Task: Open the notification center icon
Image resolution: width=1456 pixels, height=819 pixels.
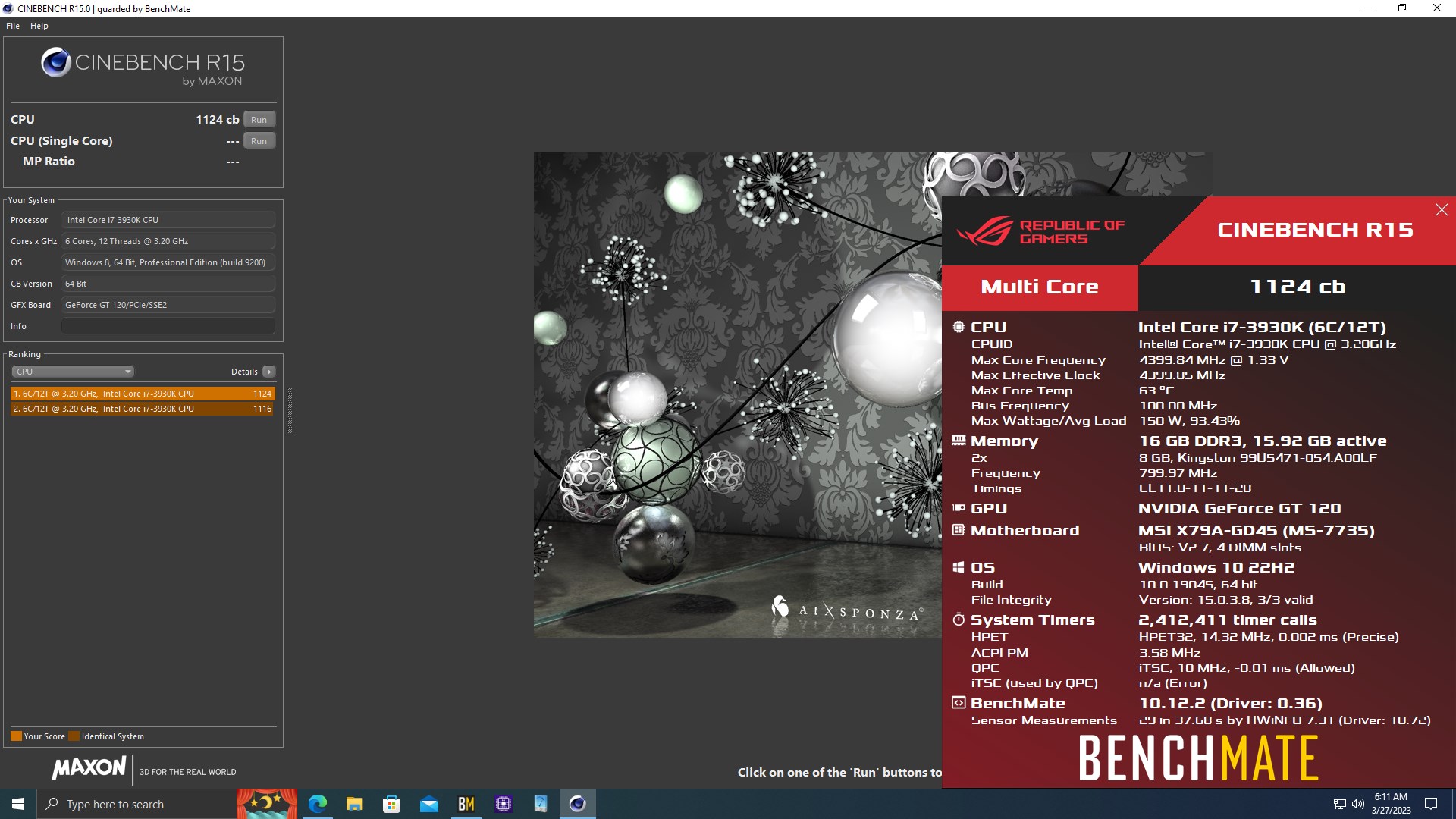Action: coord(1431,804)
